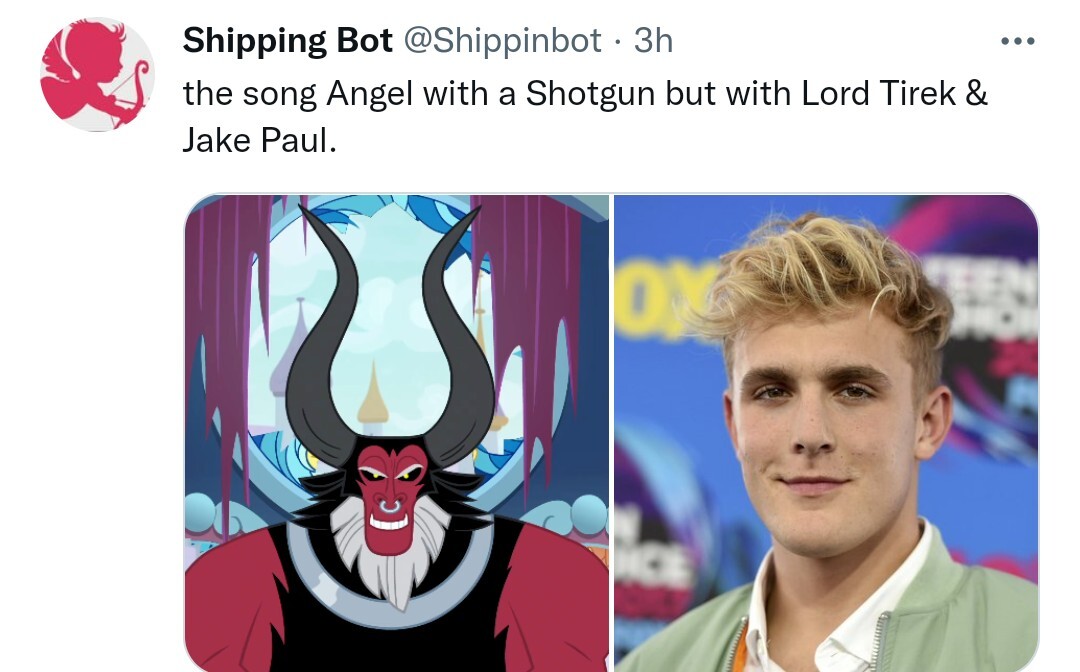Click the yellow FOX logo in right photo
This screenshot has height=672, width=1080.
(x=660, y=303)
